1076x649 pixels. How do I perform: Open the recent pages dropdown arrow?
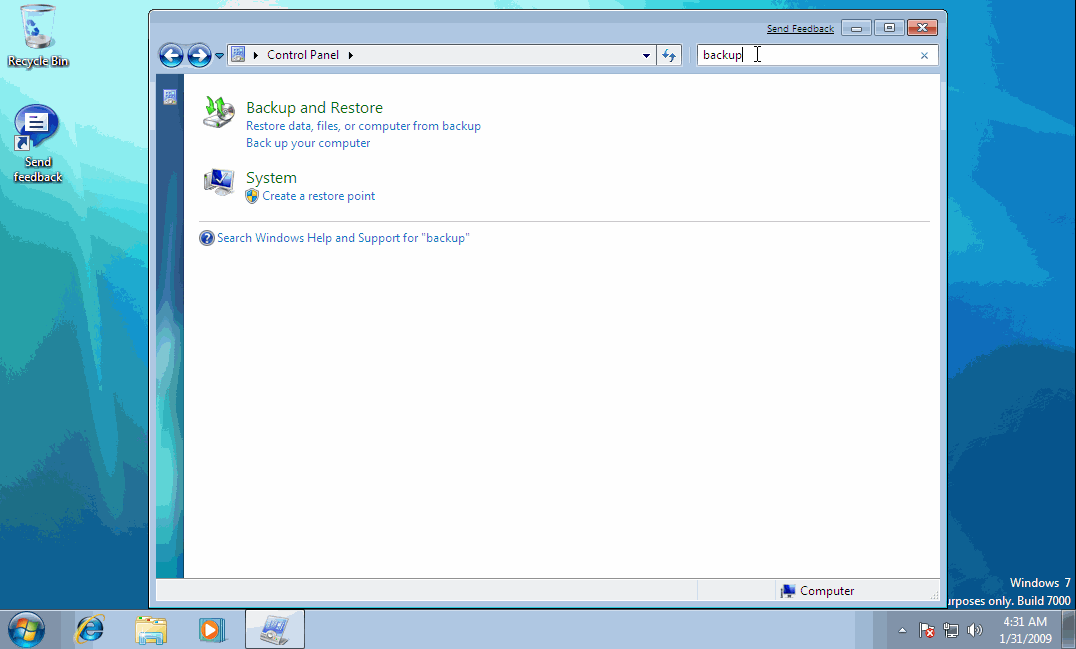coord(220,56)
